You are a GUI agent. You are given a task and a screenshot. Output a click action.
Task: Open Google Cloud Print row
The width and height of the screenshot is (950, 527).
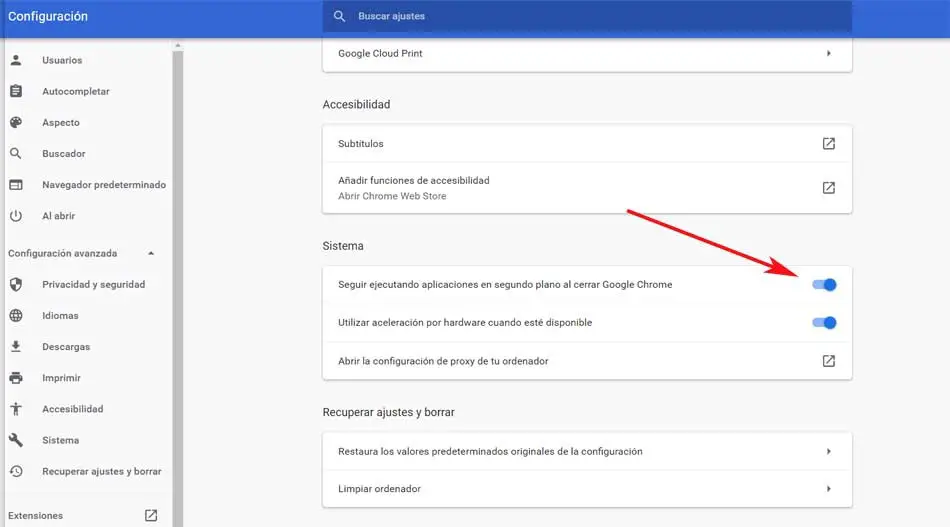[x=587, y=55]
